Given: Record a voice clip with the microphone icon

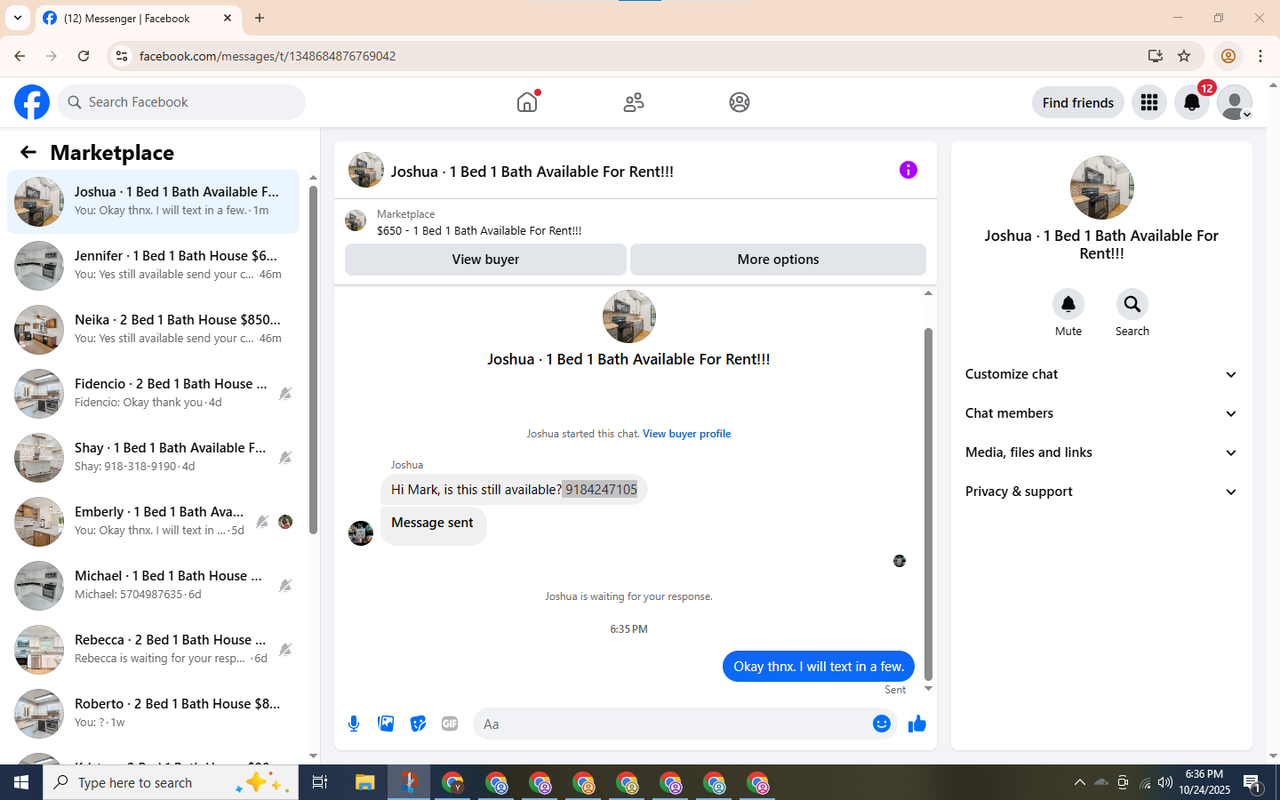Looking at the screenshot, I should click(x=353, y=723).
